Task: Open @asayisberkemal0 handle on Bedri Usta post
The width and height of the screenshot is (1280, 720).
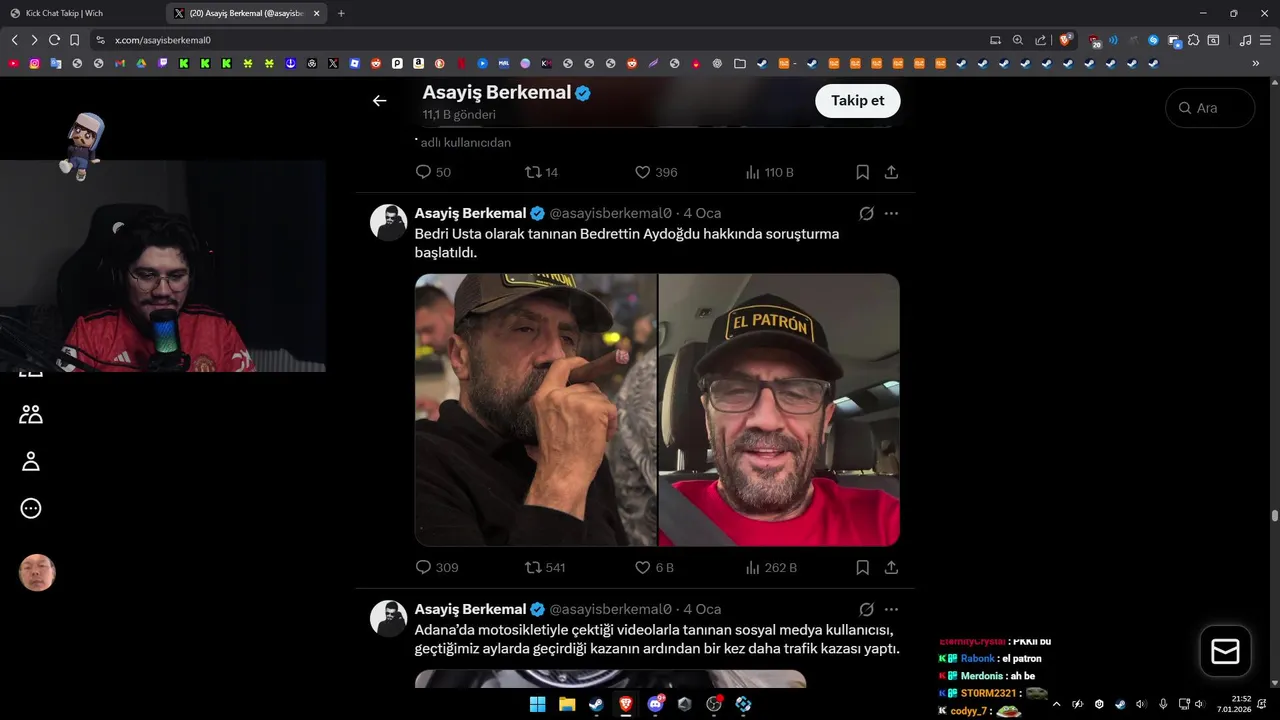Action: pos(610,213)
